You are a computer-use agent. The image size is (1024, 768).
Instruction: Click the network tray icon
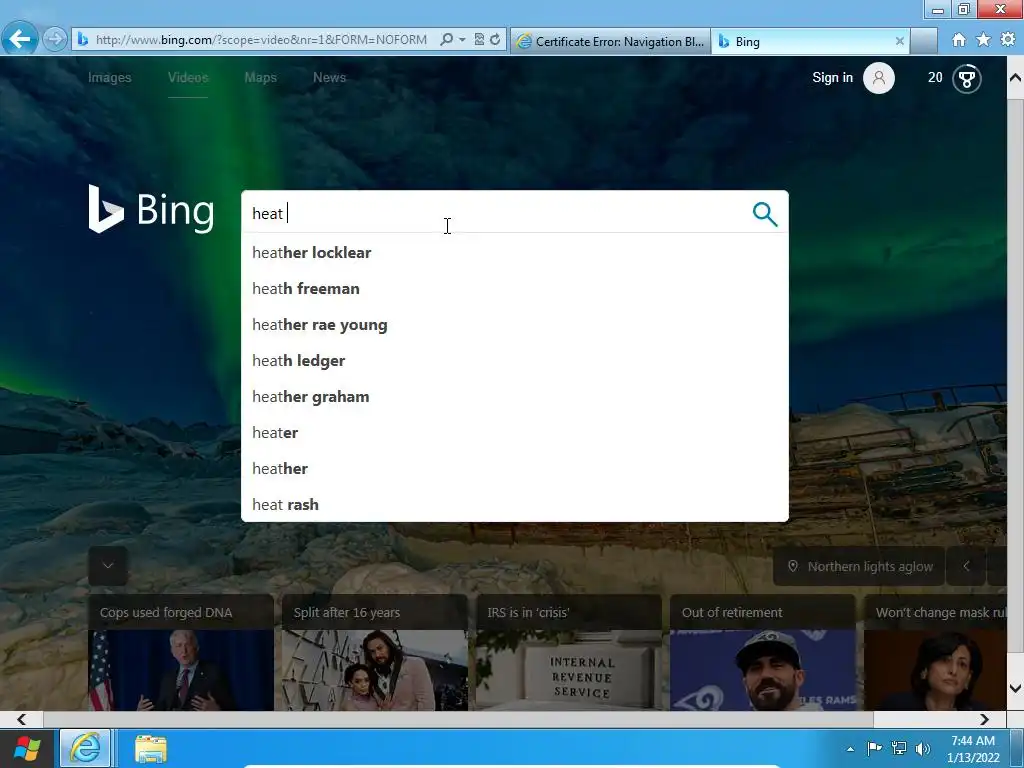pos(899,748)
